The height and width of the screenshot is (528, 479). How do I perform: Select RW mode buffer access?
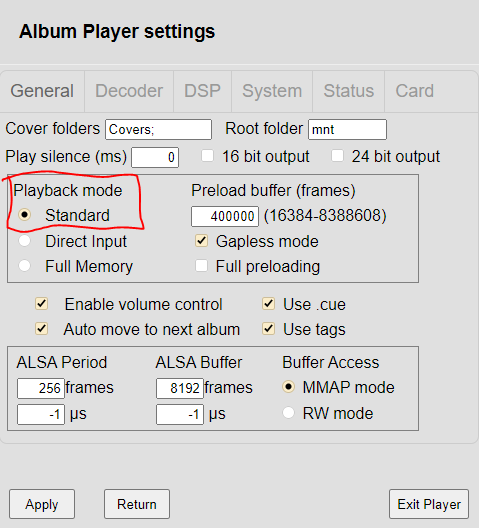coord(288,412)
